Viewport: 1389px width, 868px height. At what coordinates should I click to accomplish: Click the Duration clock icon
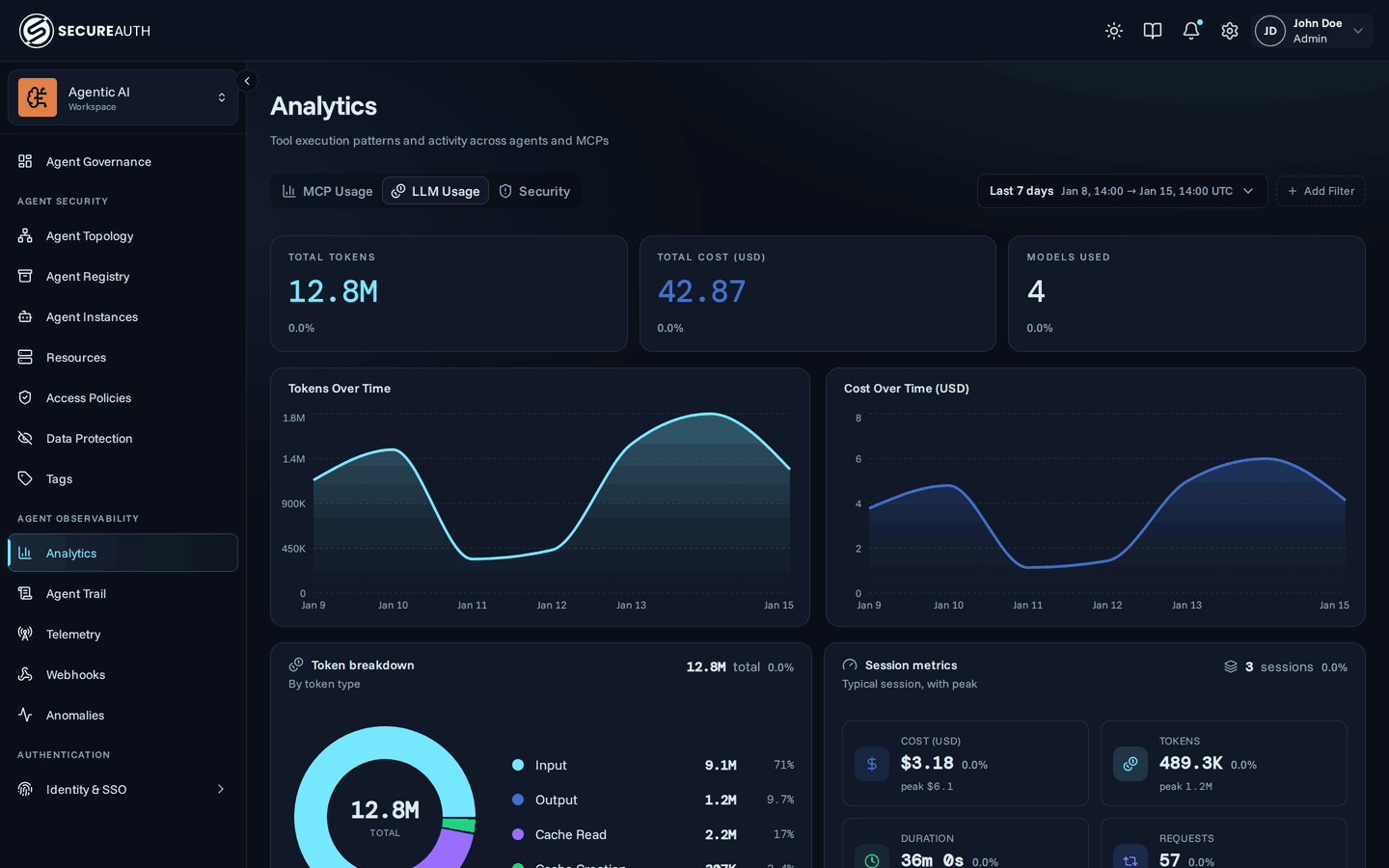tap(872, 860)
